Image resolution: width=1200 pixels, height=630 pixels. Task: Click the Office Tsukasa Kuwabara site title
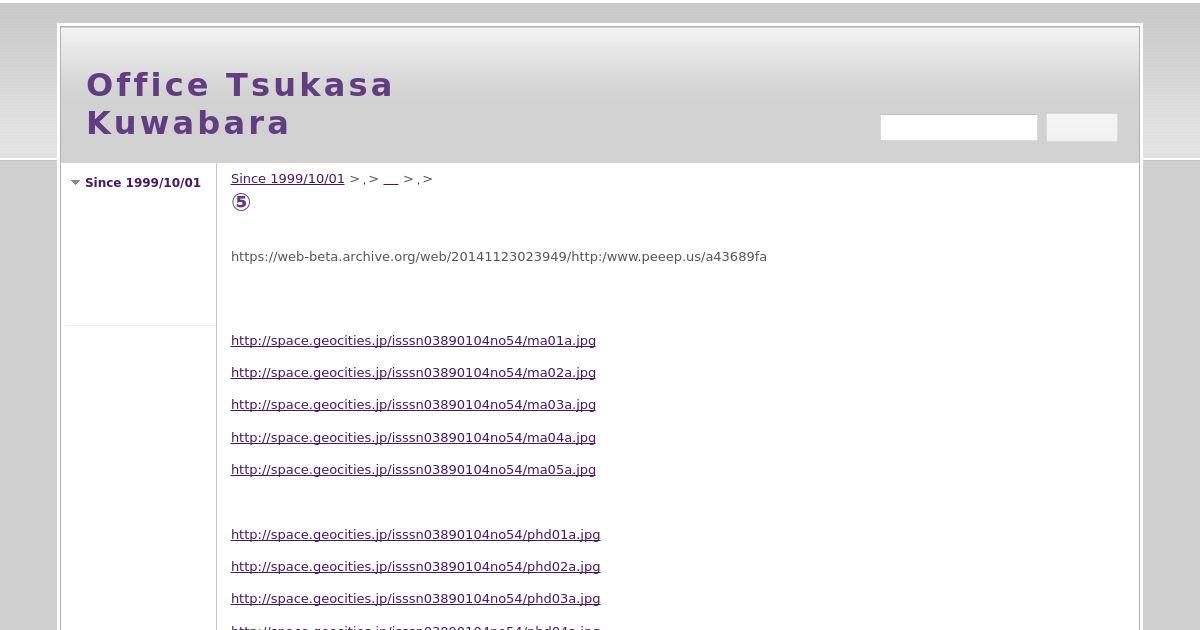click(240, 104)
